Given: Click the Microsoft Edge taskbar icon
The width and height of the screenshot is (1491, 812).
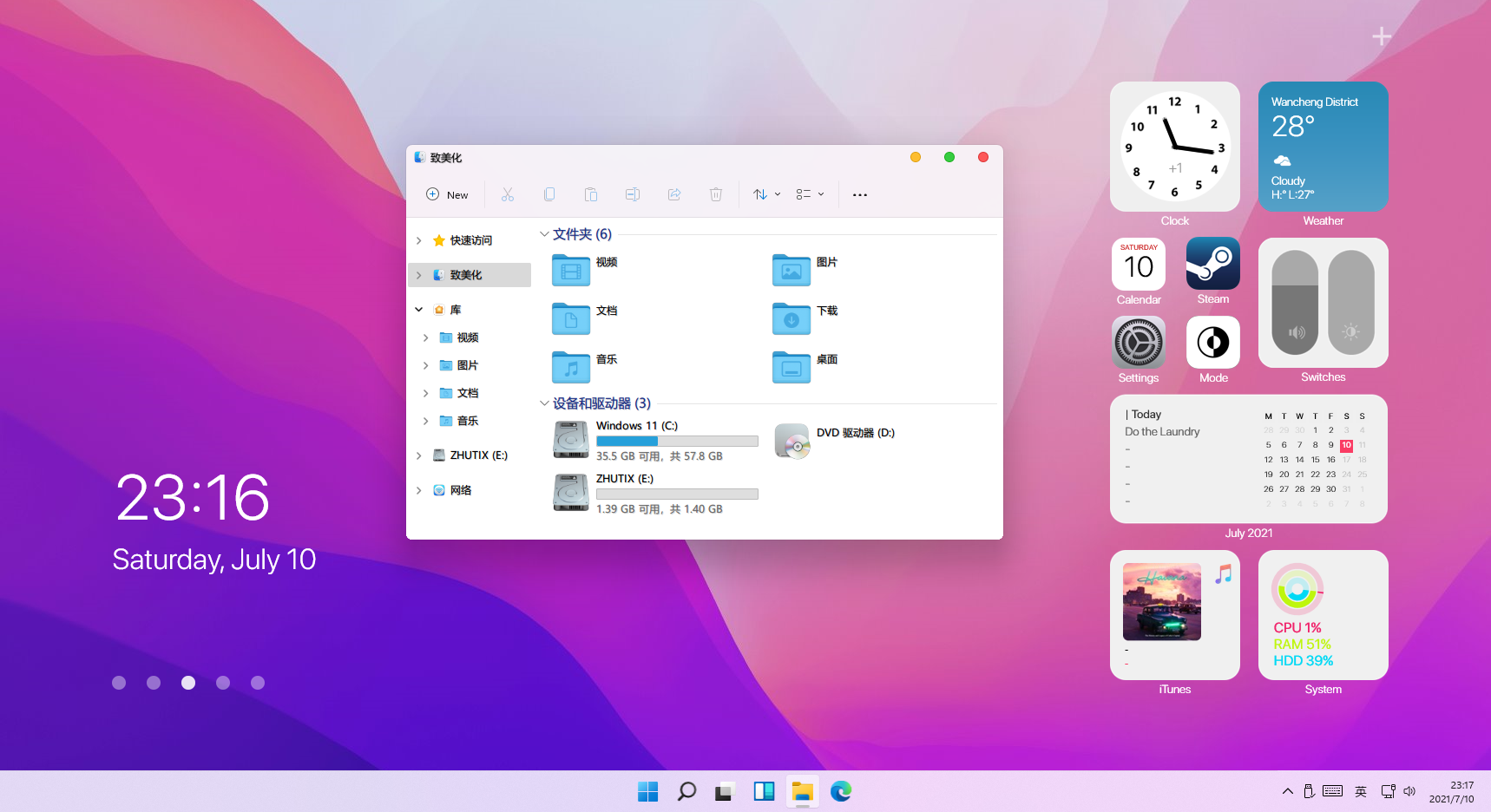Looking at the screenshot, I should coord(840,791).
